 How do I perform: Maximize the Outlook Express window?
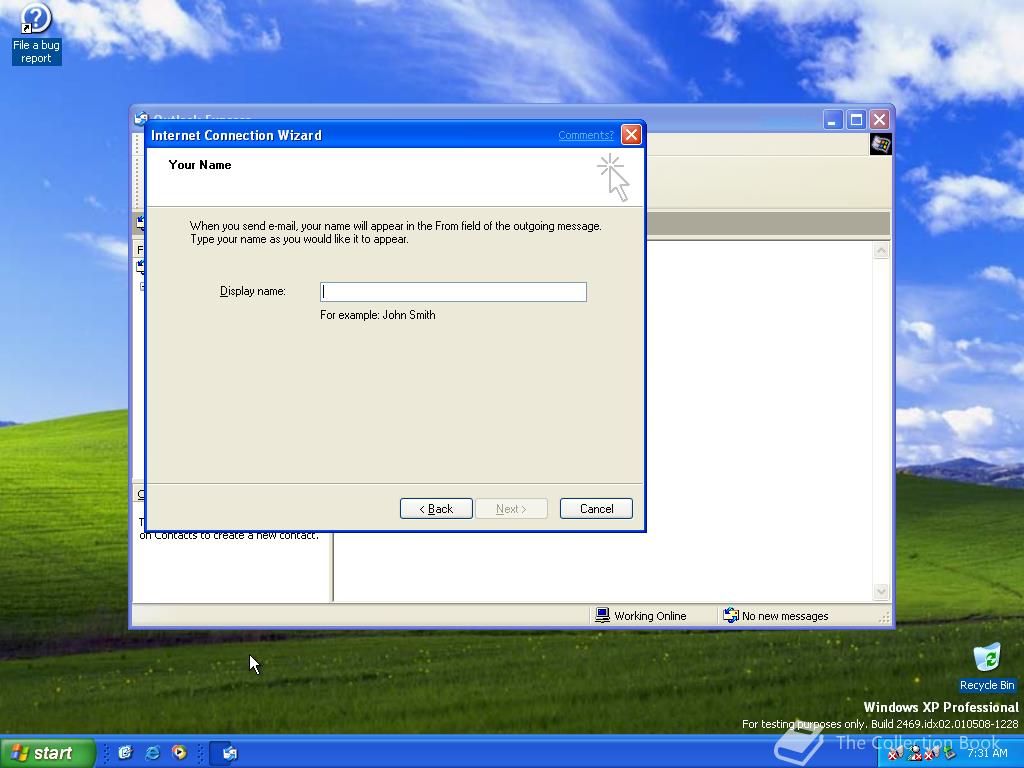(x=856, y=120)
